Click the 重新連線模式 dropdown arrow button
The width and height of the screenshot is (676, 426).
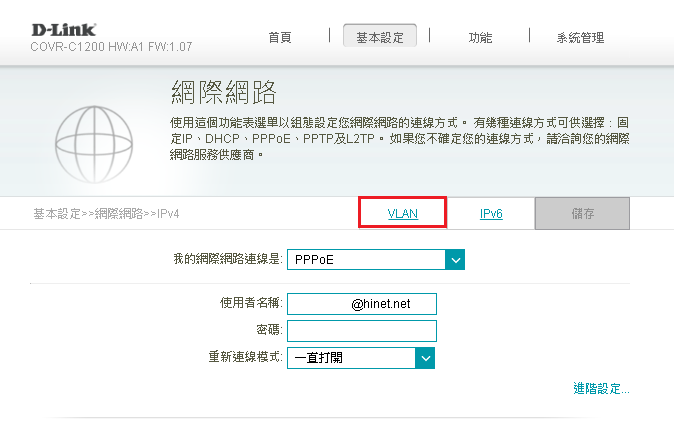tap(425, 357)
